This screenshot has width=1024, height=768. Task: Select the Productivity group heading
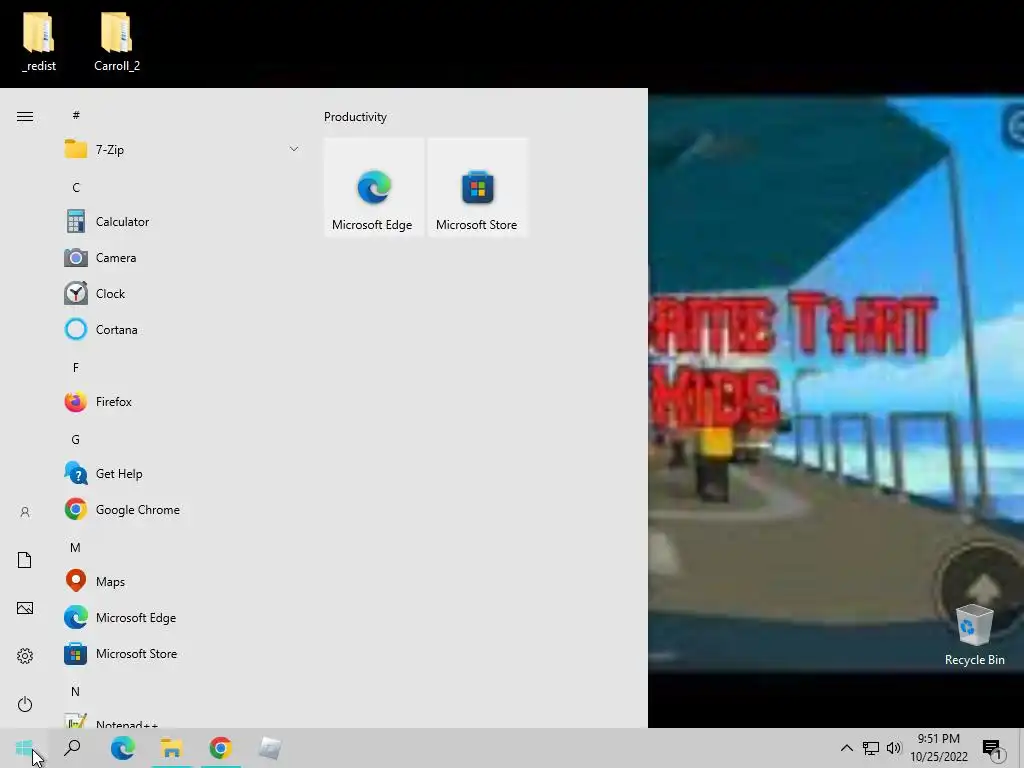coord(355,117)
